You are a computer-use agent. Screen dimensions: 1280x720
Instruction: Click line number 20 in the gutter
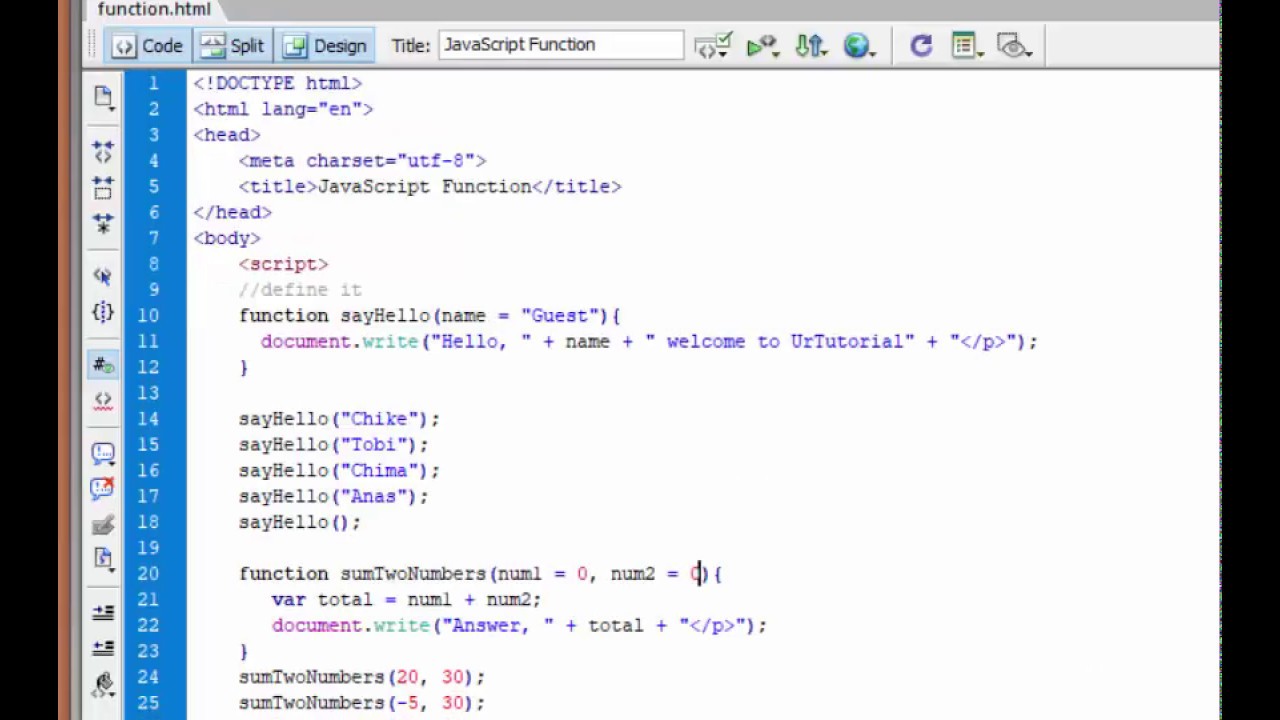pyautogui.click(x=148, y=573)
